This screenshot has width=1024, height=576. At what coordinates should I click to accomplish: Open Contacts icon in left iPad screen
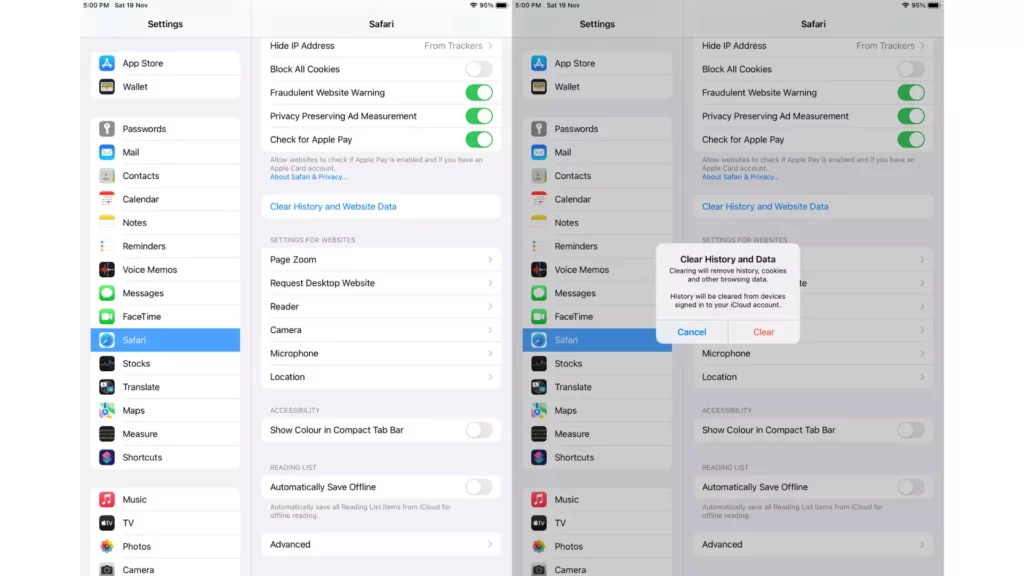click(x=106, y=176)
